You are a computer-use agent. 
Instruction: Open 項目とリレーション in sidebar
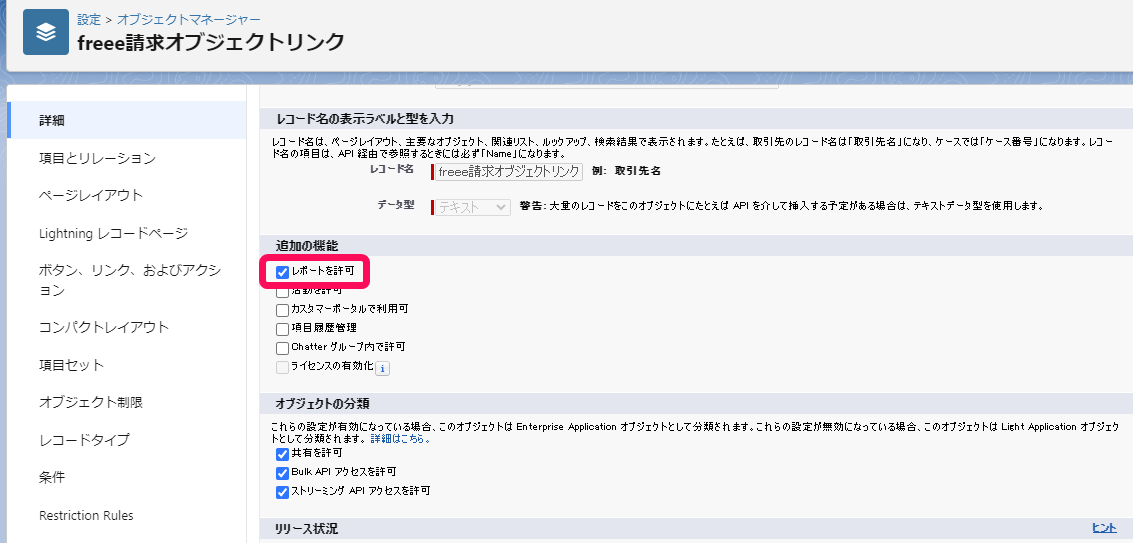coord(97,158)
